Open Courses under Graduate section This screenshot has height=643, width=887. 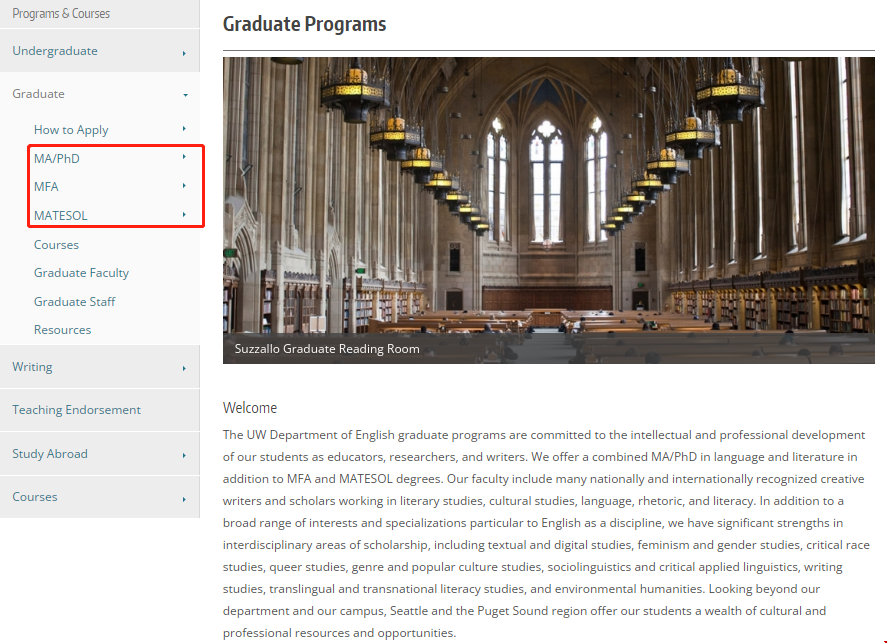click(x=56, y=245)
